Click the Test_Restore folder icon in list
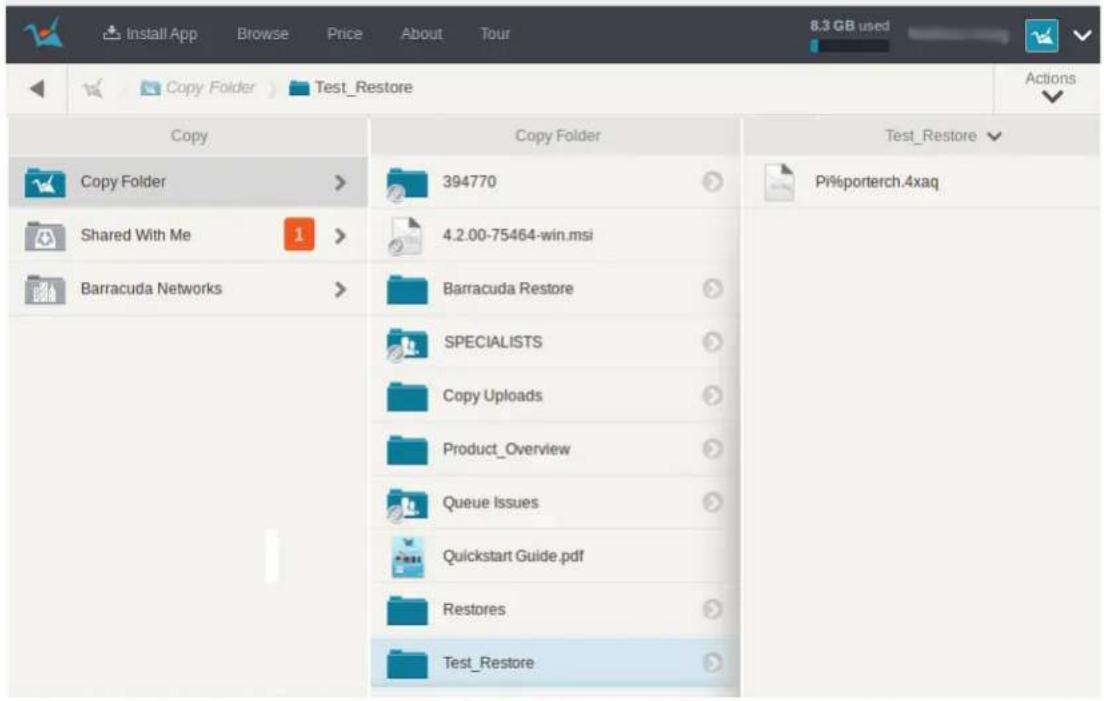 click(x=407, y=664)
